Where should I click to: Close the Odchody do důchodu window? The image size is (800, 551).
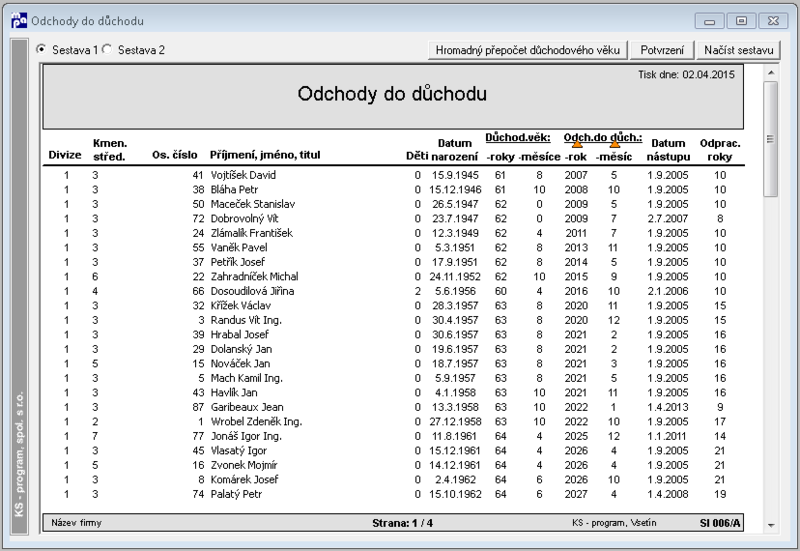[x=773, y=21]
